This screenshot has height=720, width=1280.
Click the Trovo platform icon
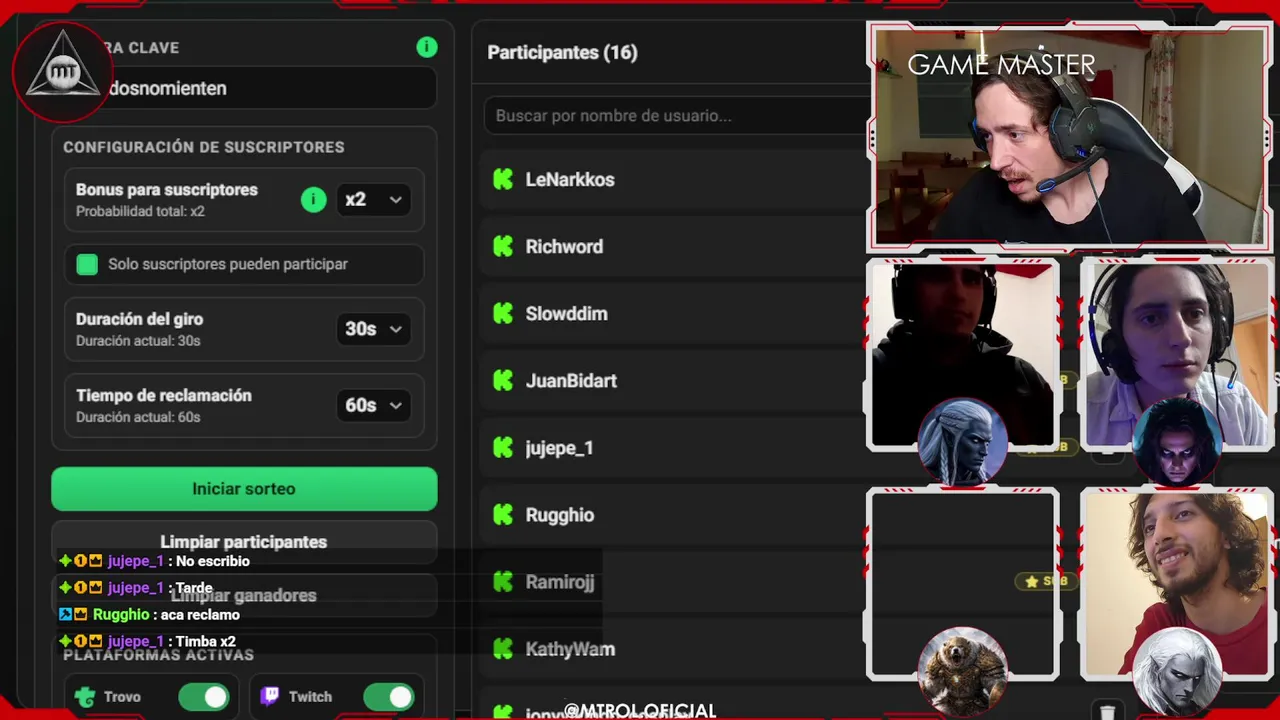[86, 697]
